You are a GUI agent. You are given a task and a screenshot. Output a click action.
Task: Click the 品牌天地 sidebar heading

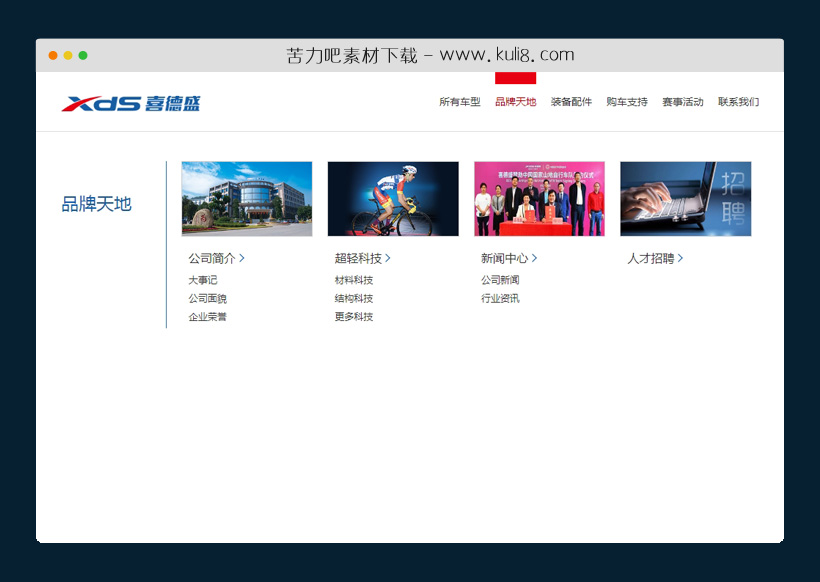tap(97, 202)
